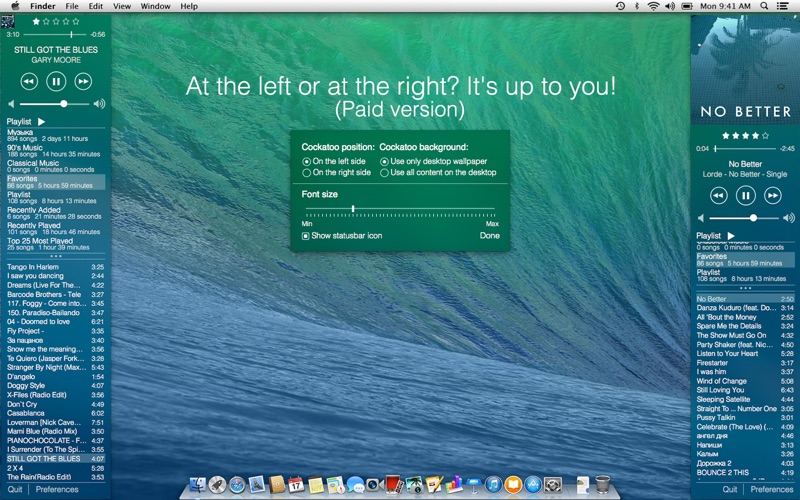
Task: Open iBooks from the dock
Action: point(513,484)
